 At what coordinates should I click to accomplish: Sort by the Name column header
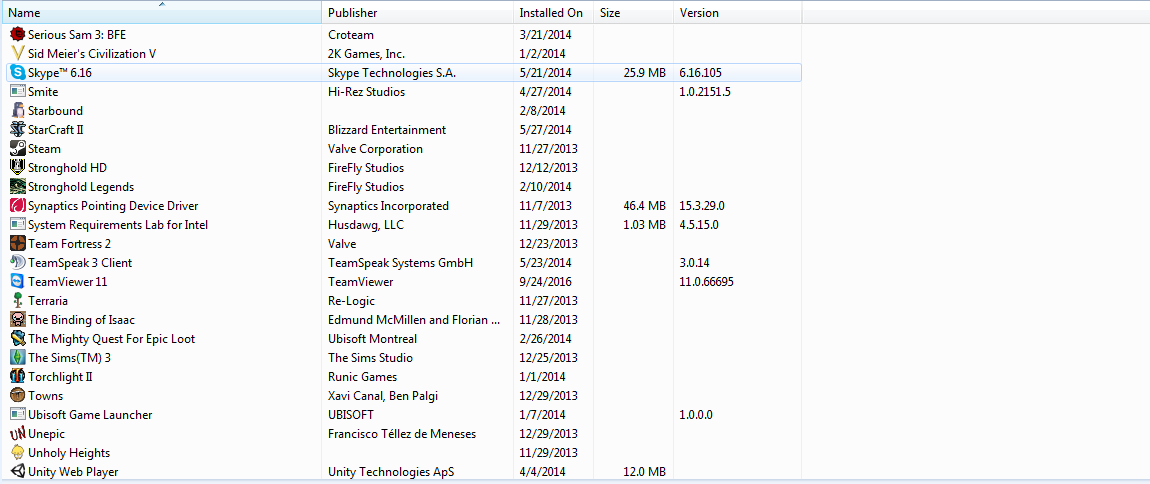tap(161, 12)
